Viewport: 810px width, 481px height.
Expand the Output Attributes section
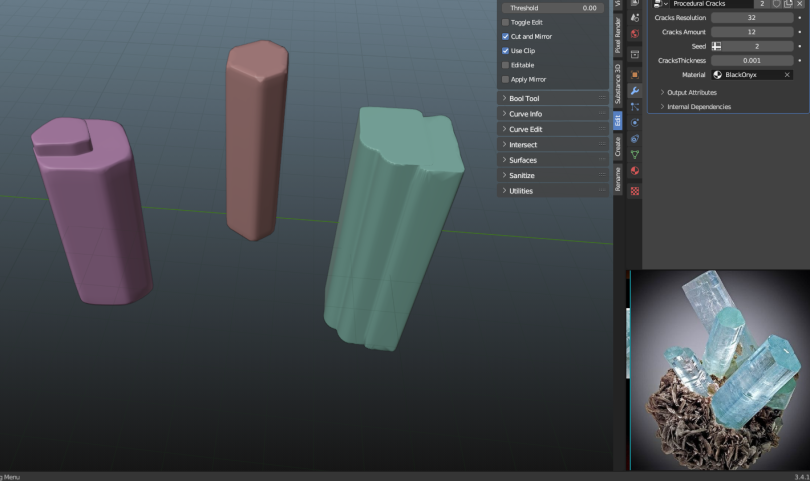click(691, 92)
